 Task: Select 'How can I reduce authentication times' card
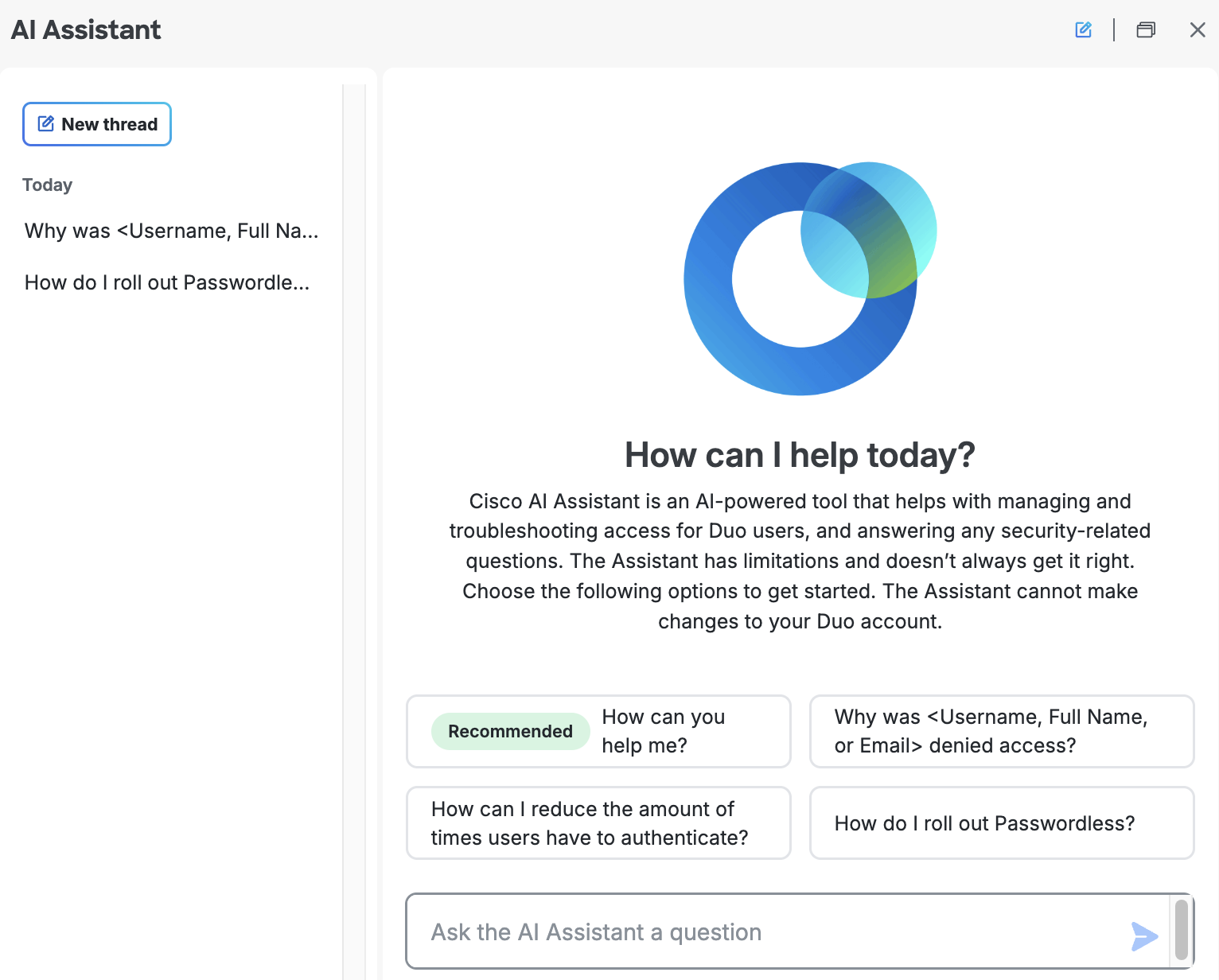(598, 822)
